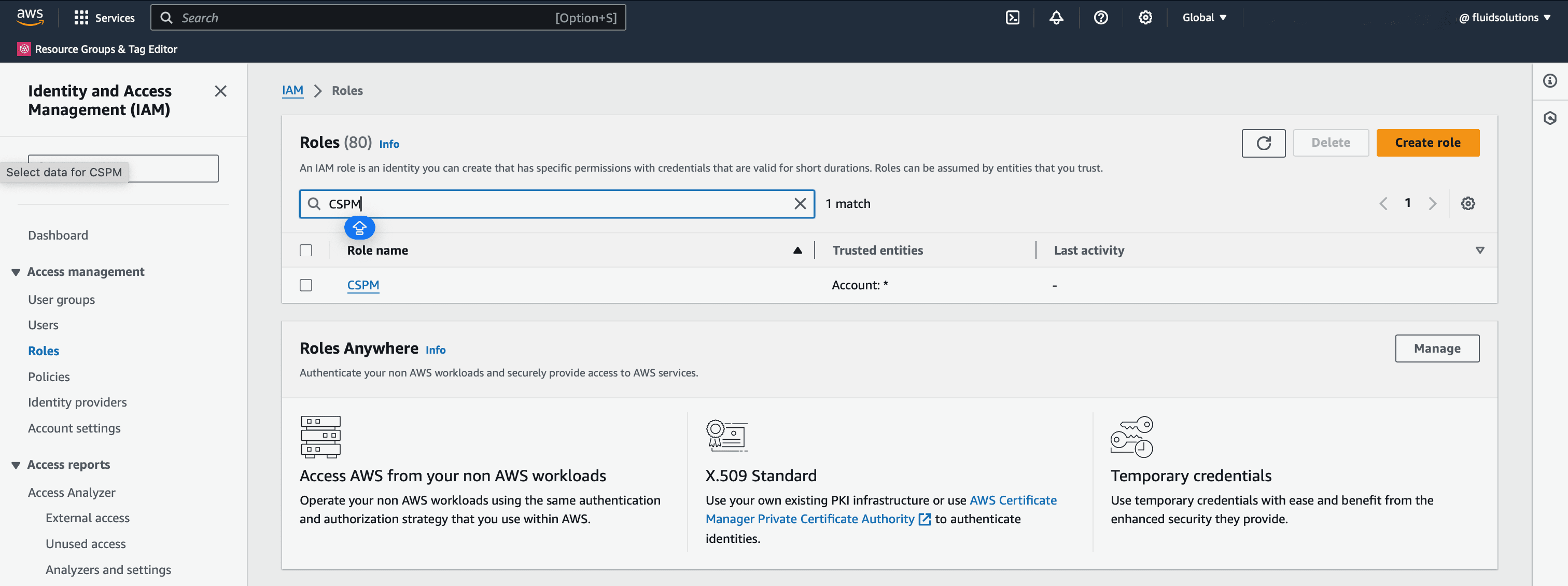Open the Global region dropdown
1568x586 pixels.
(x=1204, y=18)
